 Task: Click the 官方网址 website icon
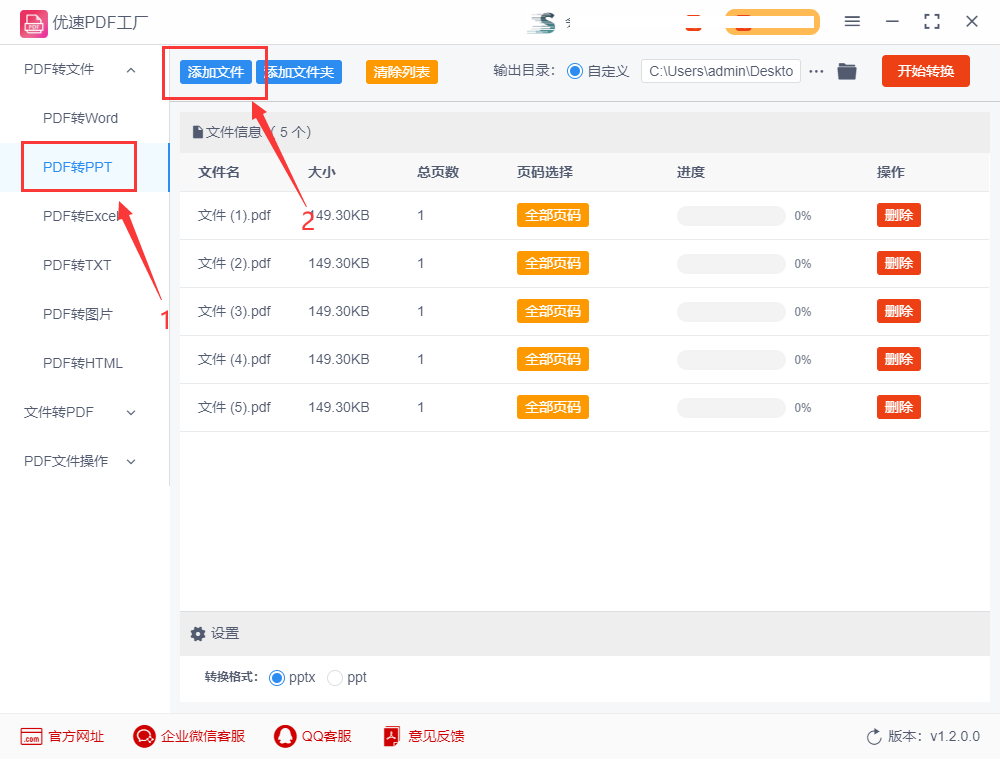click(x=31, y=736)
